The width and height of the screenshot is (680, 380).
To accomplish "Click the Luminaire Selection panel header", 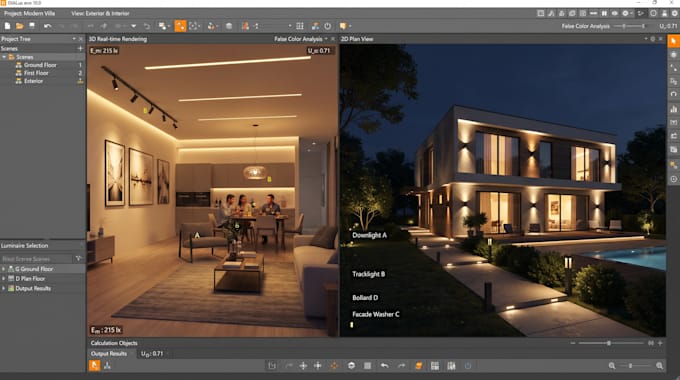I will point(24,246).
